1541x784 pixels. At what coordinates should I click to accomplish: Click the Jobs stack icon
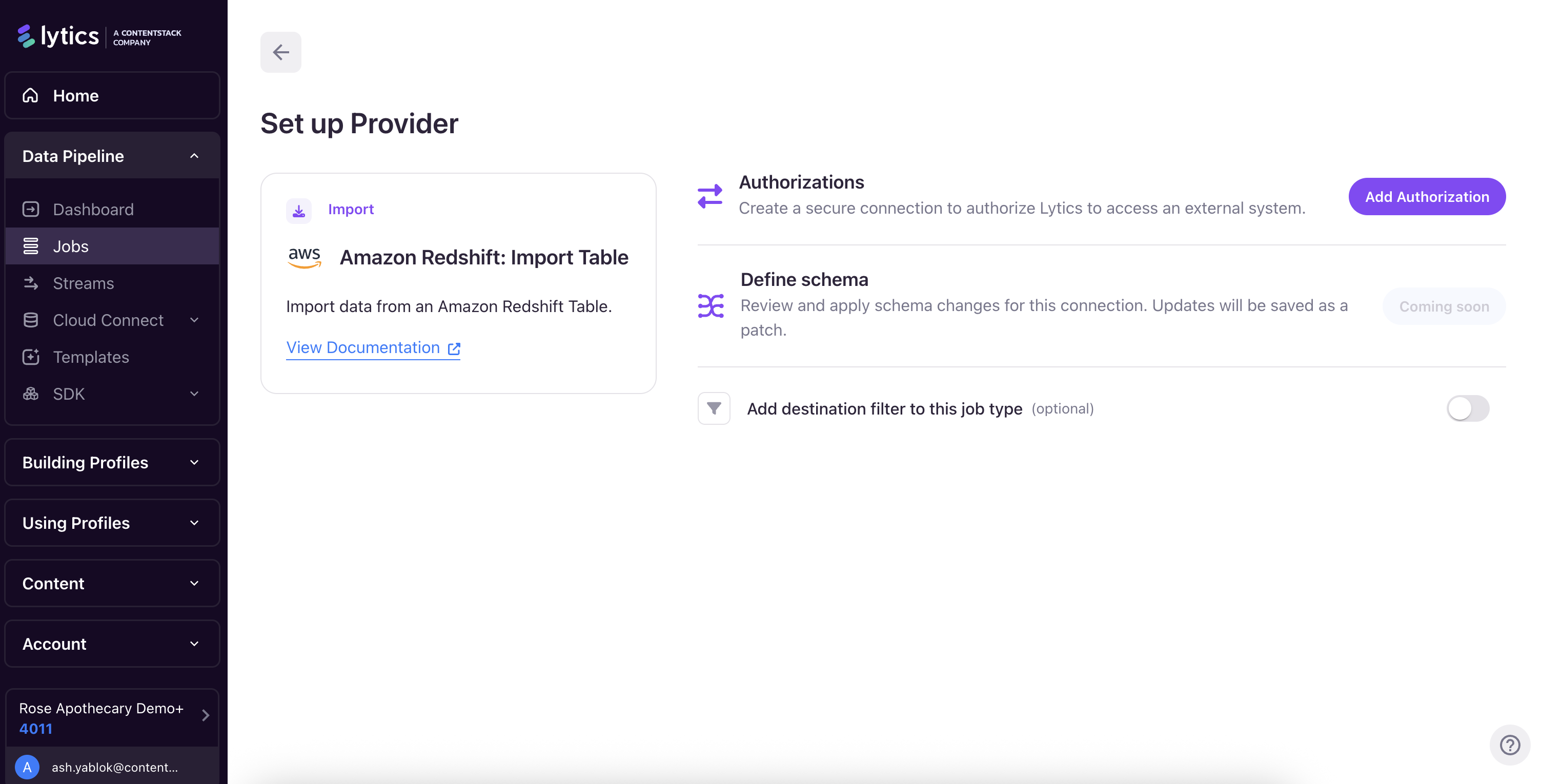[x=31, y=246]
